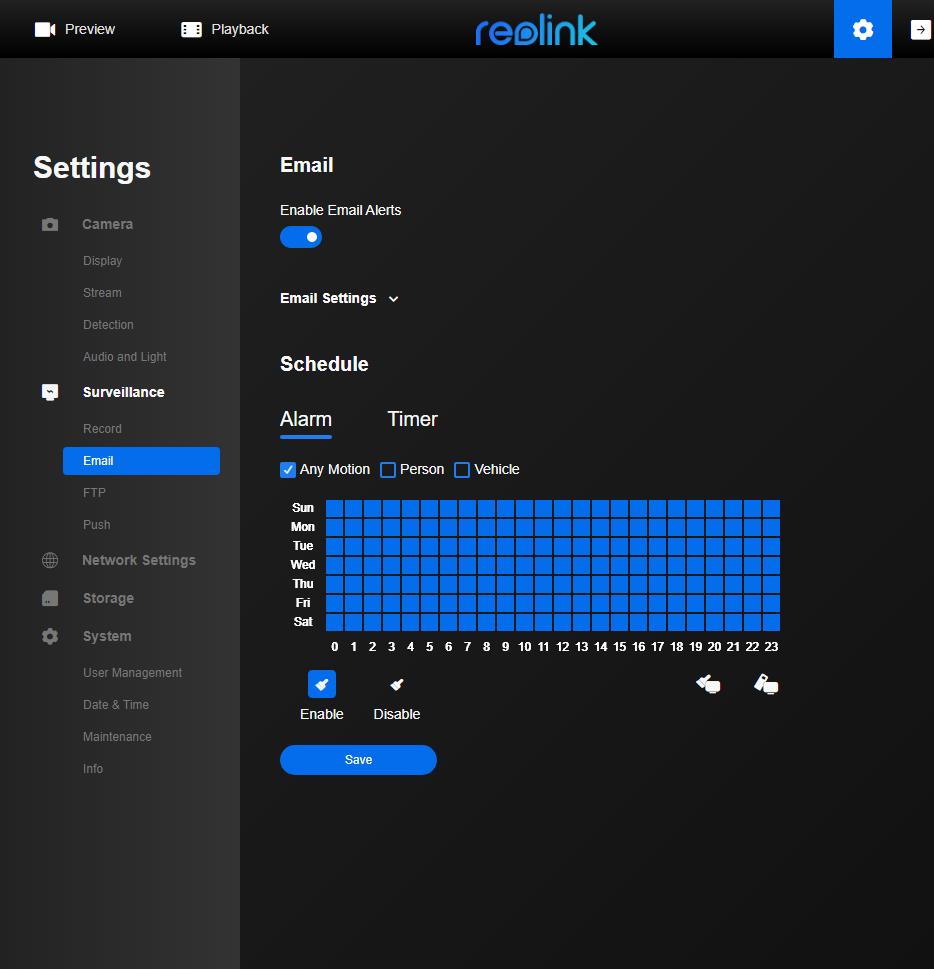Click the Reolink logo

coord(536,30)
